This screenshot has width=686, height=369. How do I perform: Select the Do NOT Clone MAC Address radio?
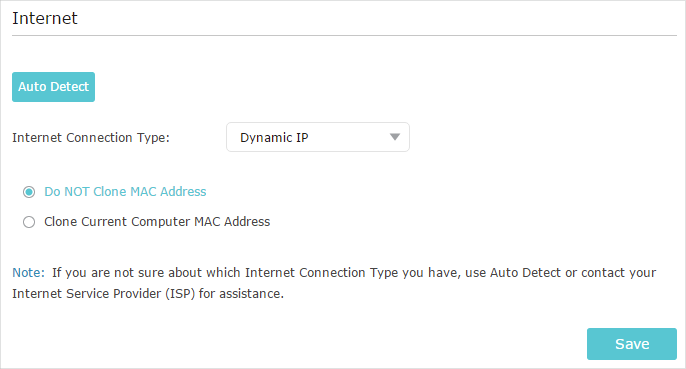[29, 192]
